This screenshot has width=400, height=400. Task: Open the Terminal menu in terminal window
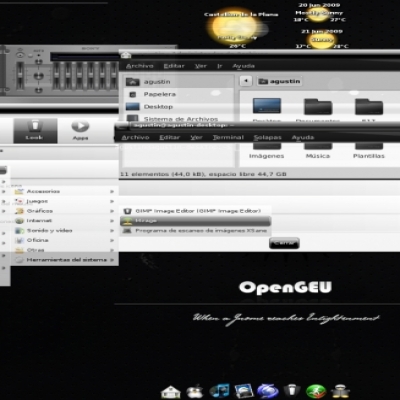pyautogui.click(x=228, y=137)
